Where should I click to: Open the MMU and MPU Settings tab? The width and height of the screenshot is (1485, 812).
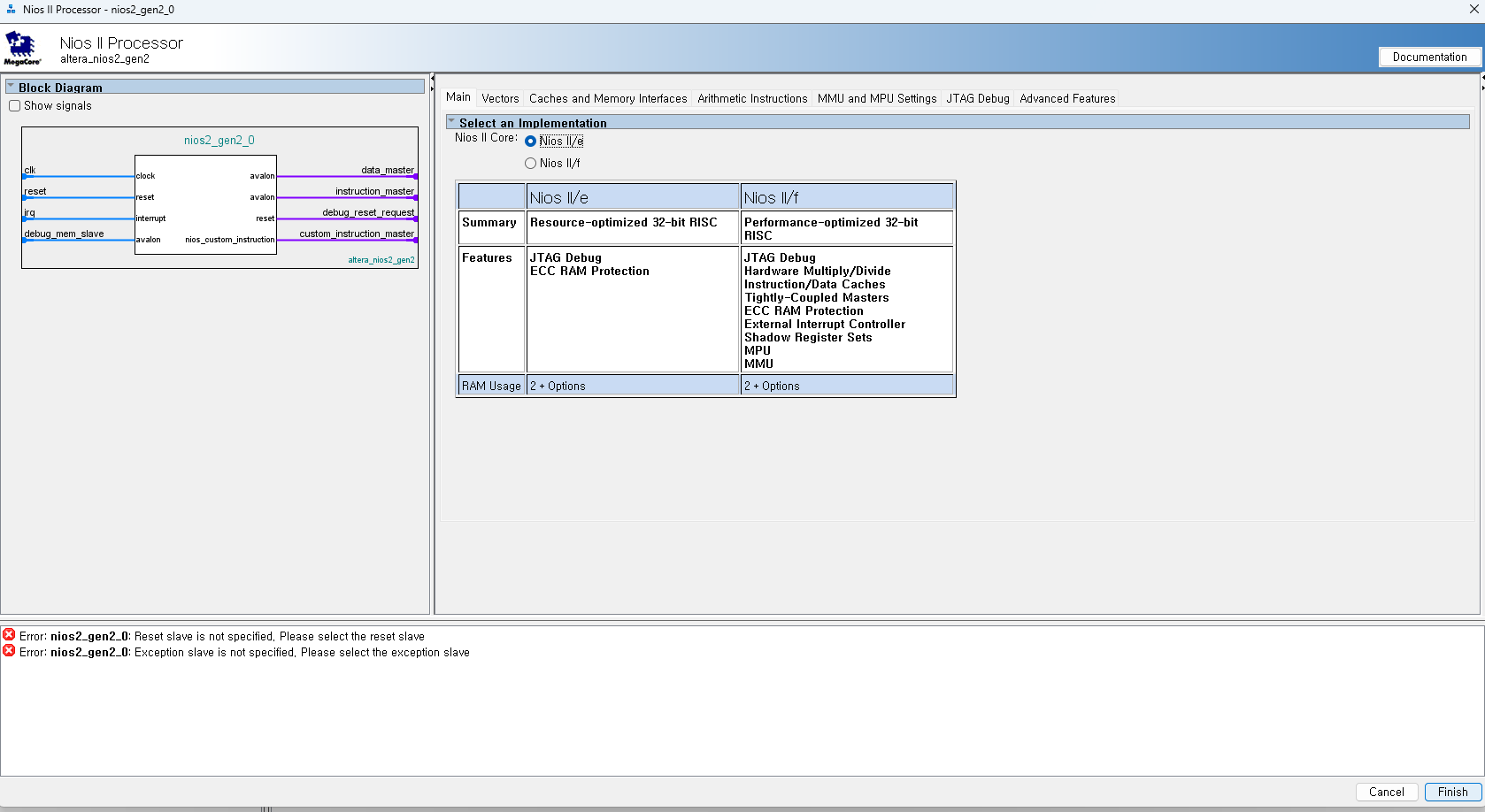point(877,98)
